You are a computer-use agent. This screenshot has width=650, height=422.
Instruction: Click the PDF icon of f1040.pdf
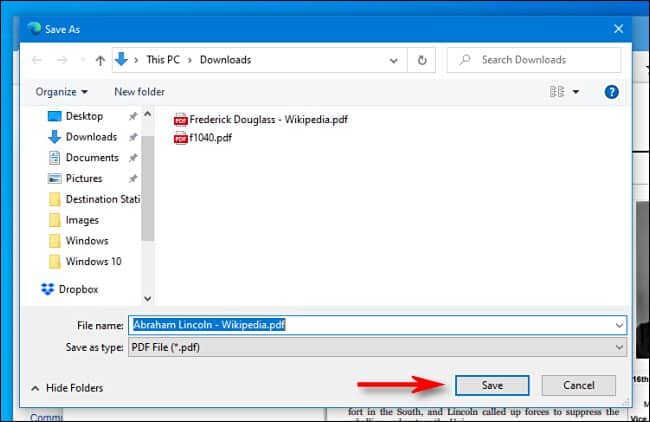click(x=180, y=138)
